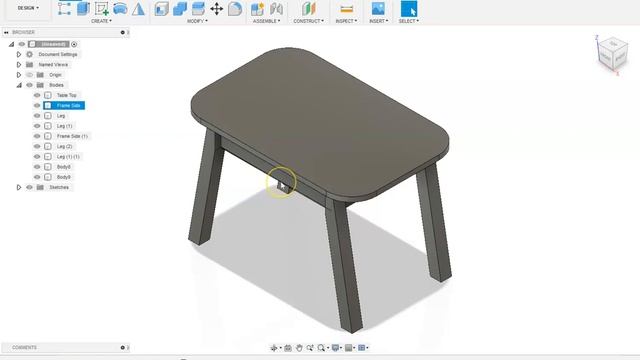640x360 pixels.
Task: Select the Extrude blue box tool
Action: pyautogui.click(x=83, y=9)
